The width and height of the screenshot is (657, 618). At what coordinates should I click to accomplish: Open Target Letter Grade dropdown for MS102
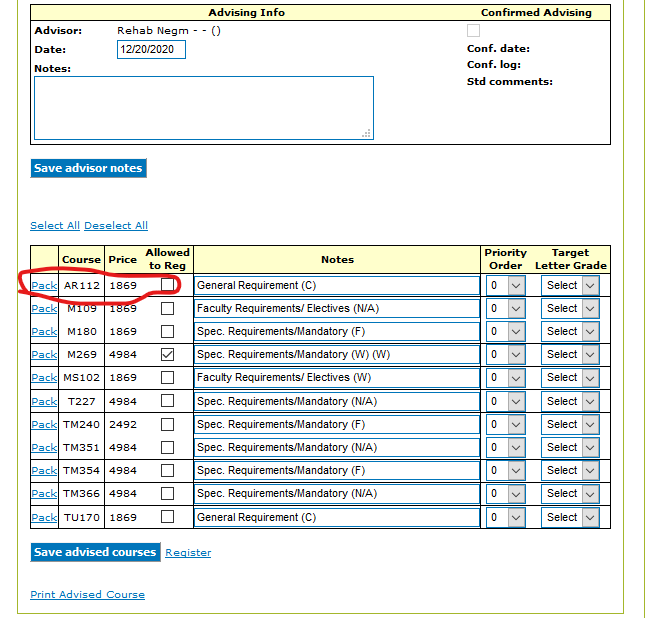click(x=570, y=378)
